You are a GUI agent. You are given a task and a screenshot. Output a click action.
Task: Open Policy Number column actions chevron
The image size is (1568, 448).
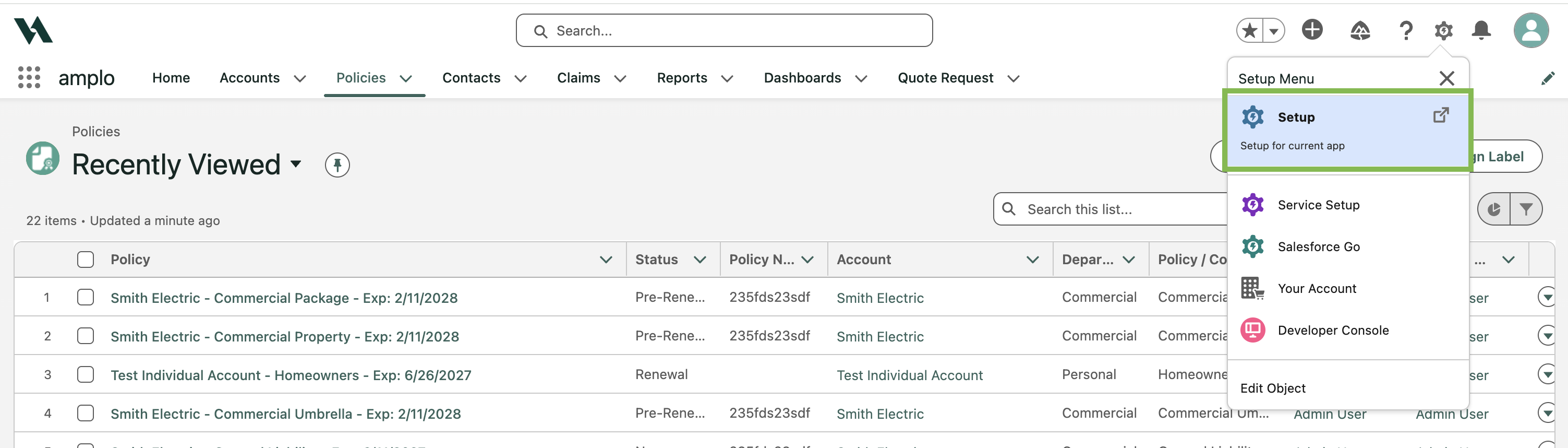808,260
